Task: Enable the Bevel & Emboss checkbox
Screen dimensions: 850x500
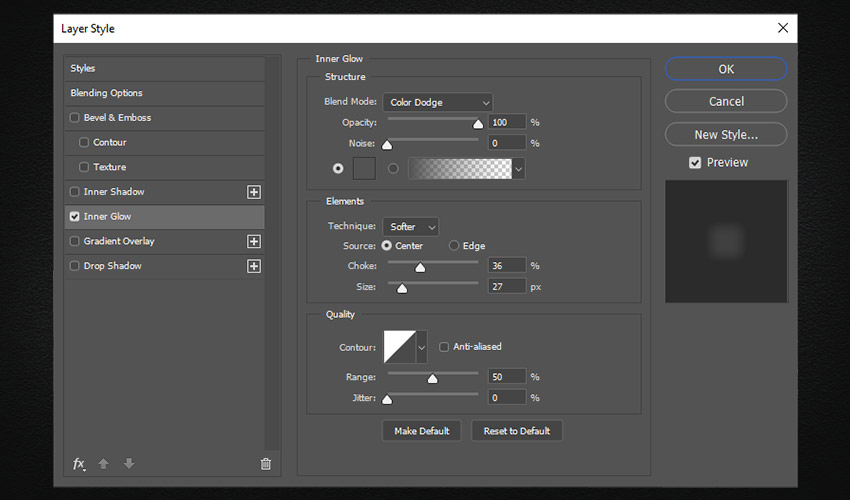Action: (x=75, y=118)
